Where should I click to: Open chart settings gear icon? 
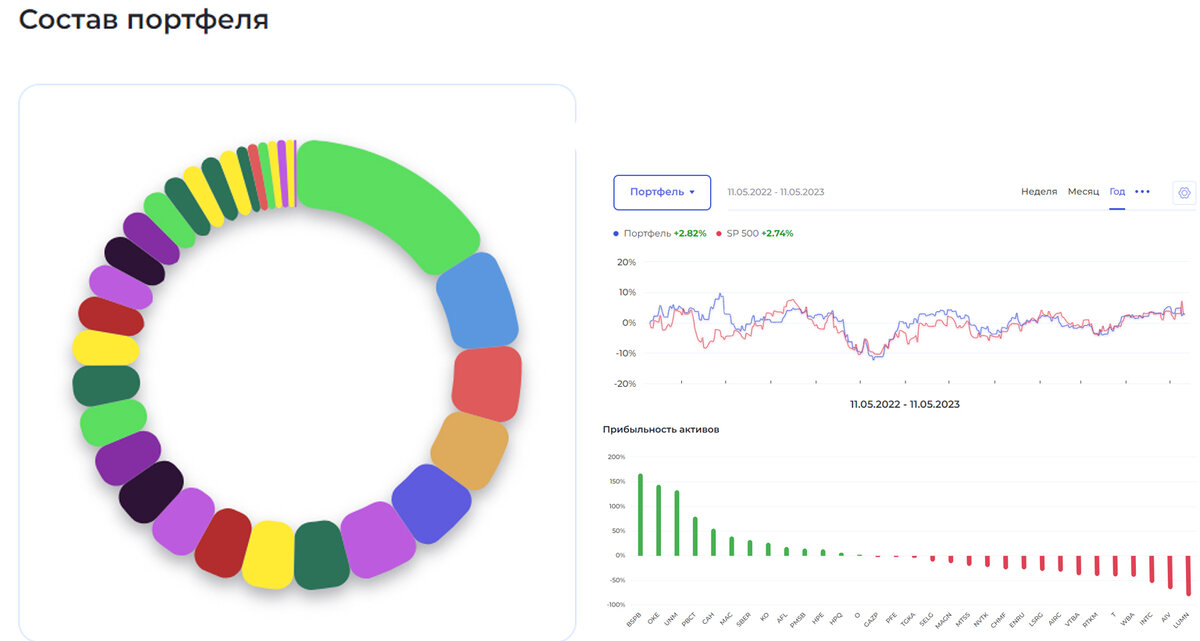1184,192
